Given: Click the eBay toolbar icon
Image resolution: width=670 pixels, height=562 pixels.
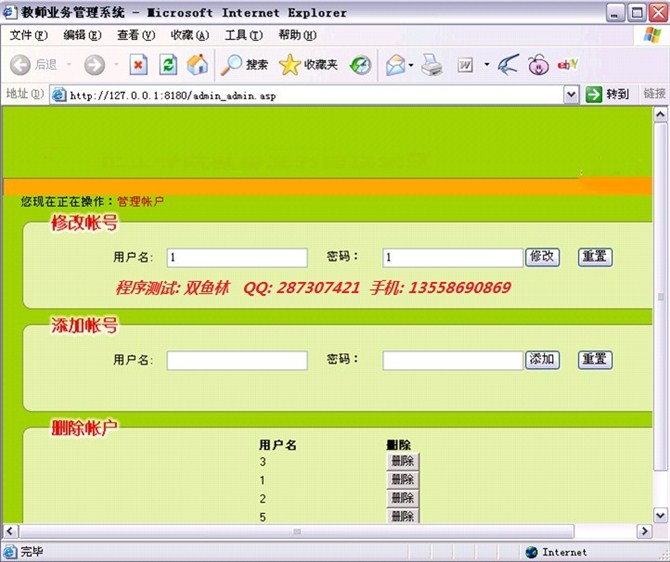Looking at the screenshot, I should click(x=568, y=65).
